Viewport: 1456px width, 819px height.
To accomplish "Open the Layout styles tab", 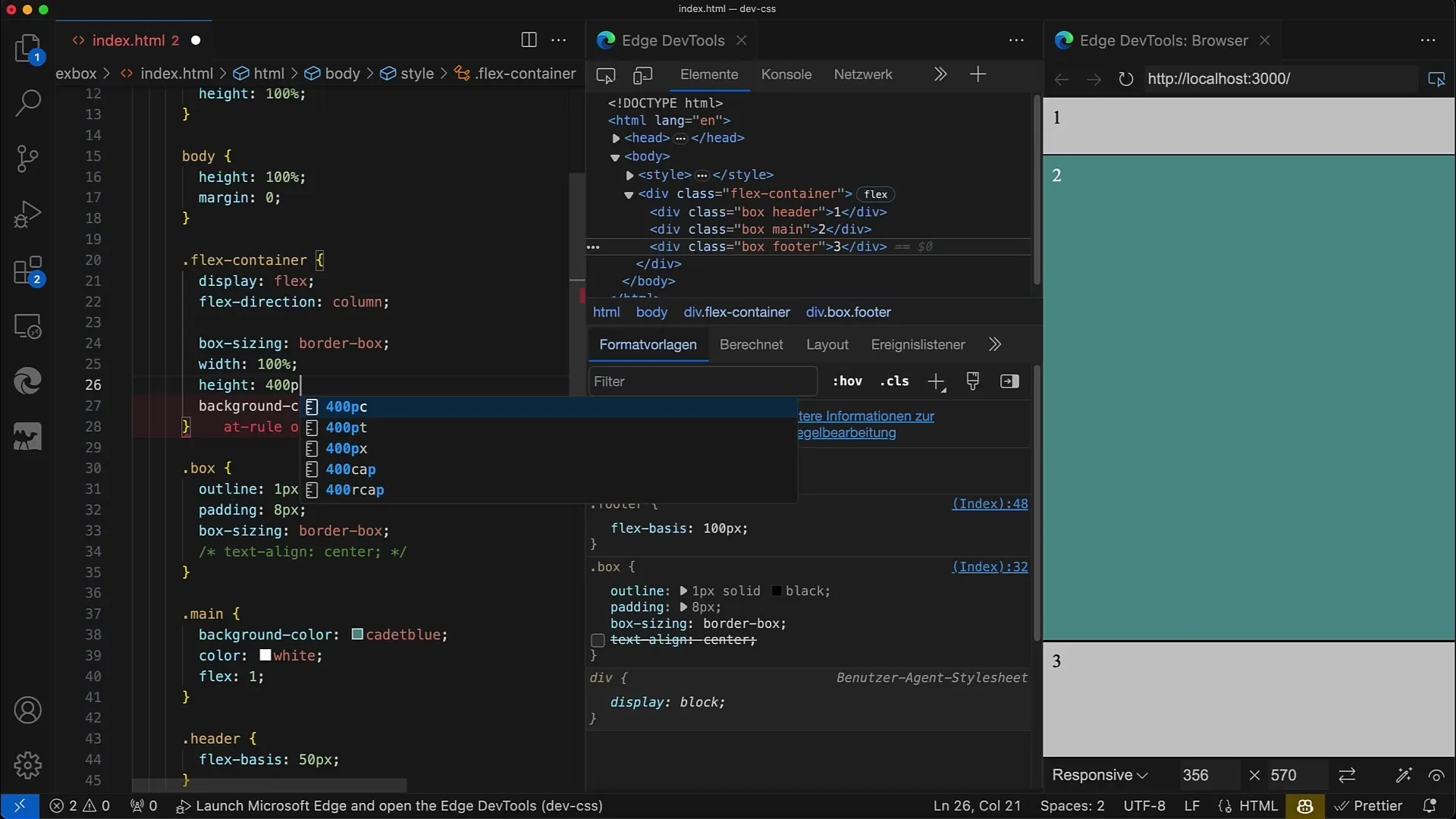I will [827, 345].
